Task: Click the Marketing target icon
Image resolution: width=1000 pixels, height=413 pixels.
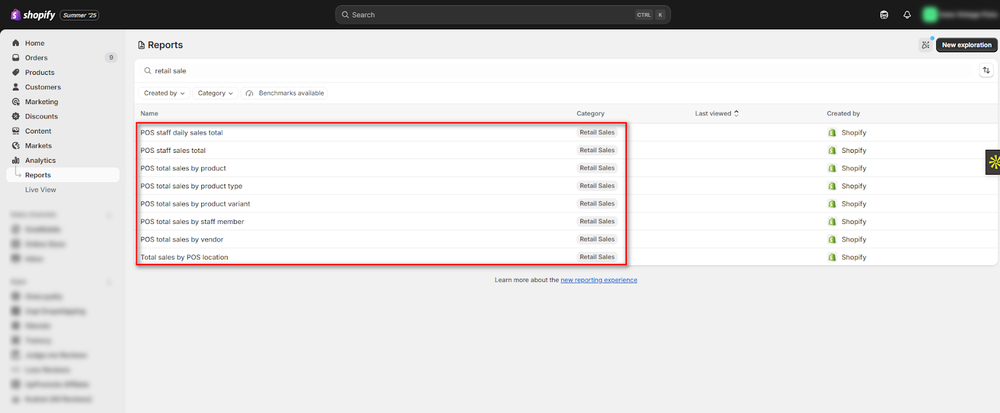Action: [x=16, y=101]
